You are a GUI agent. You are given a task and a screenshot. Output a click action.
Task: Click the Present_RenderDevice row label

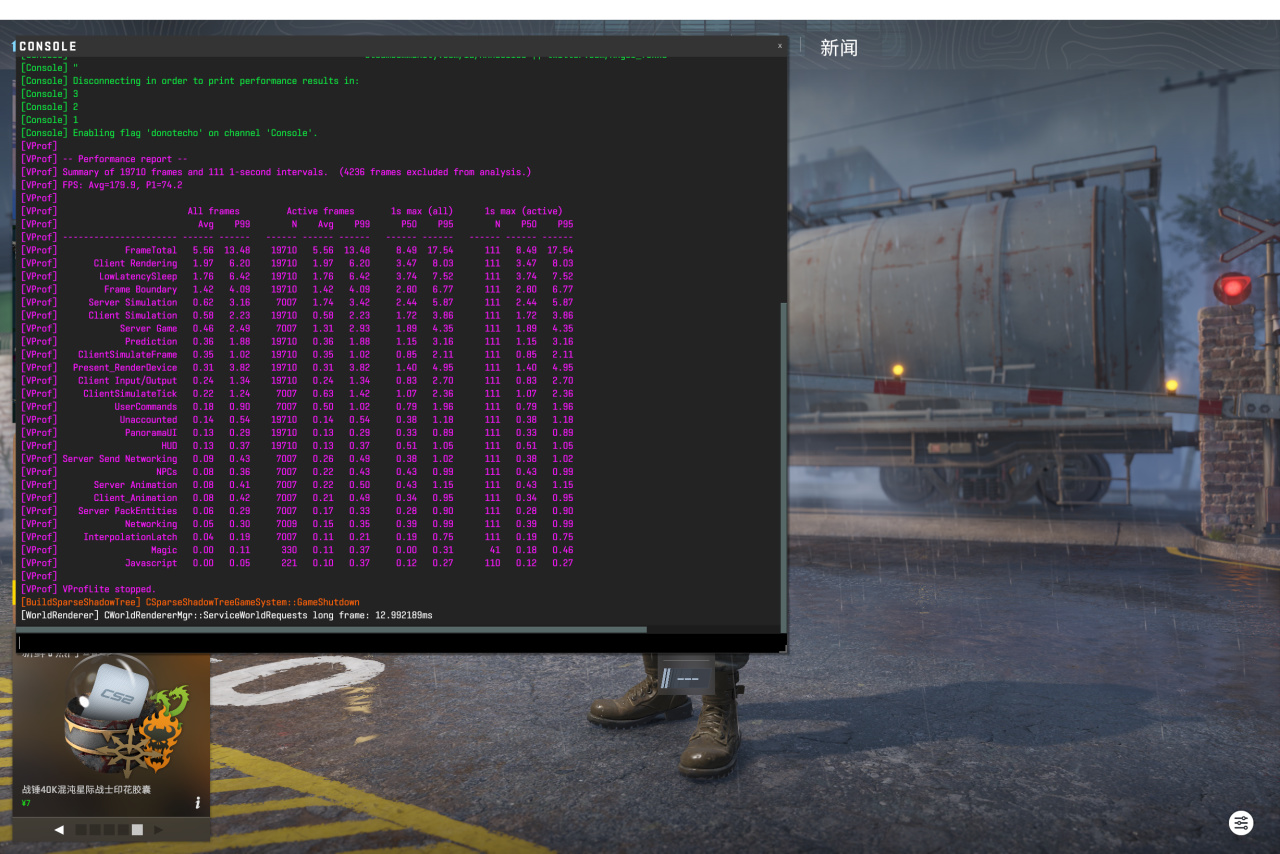[x=125, y=367]
